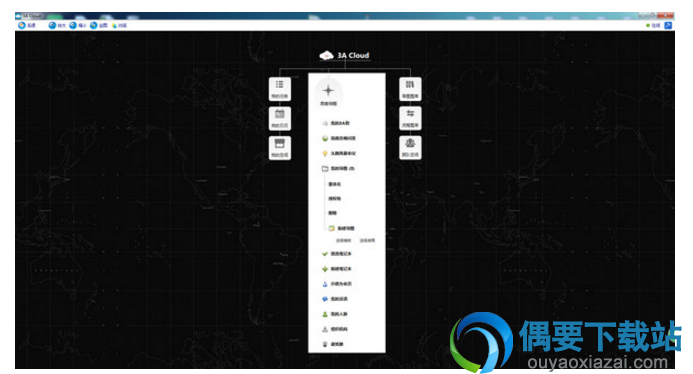693x374 pixels.
Task: Open the blue chat bubble item
Action: (x=335, y=299)
